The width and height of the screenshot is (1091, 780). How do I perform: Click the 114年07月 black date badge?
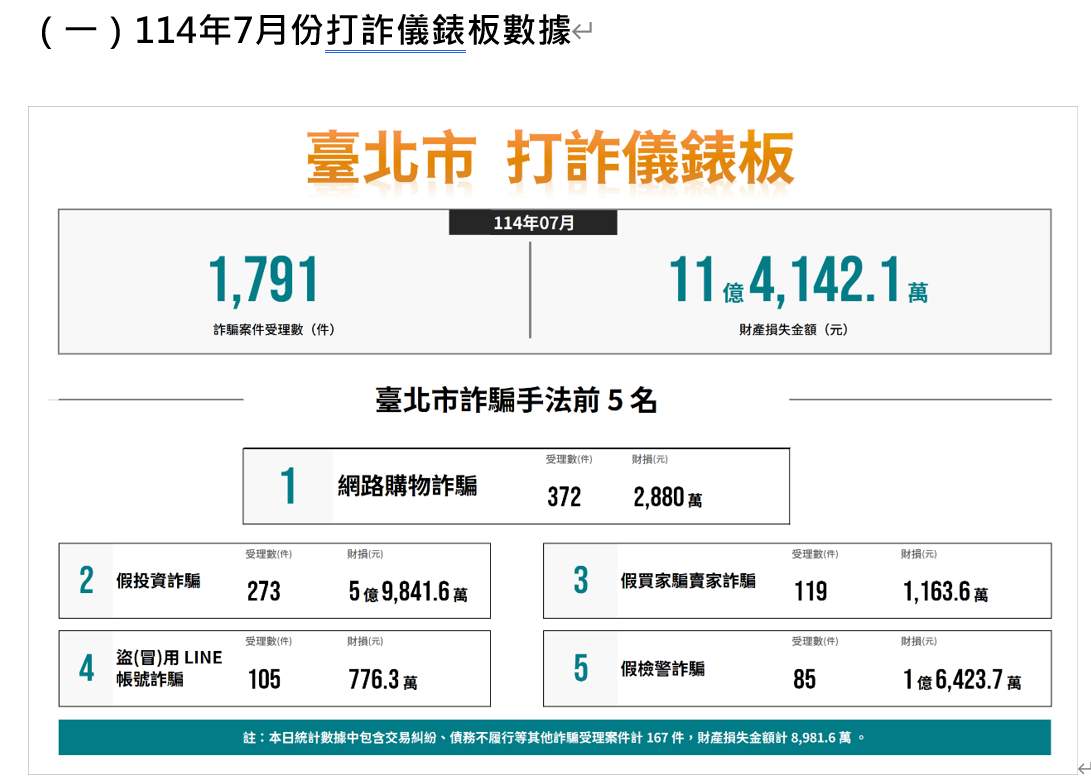[x=533, y=223]
